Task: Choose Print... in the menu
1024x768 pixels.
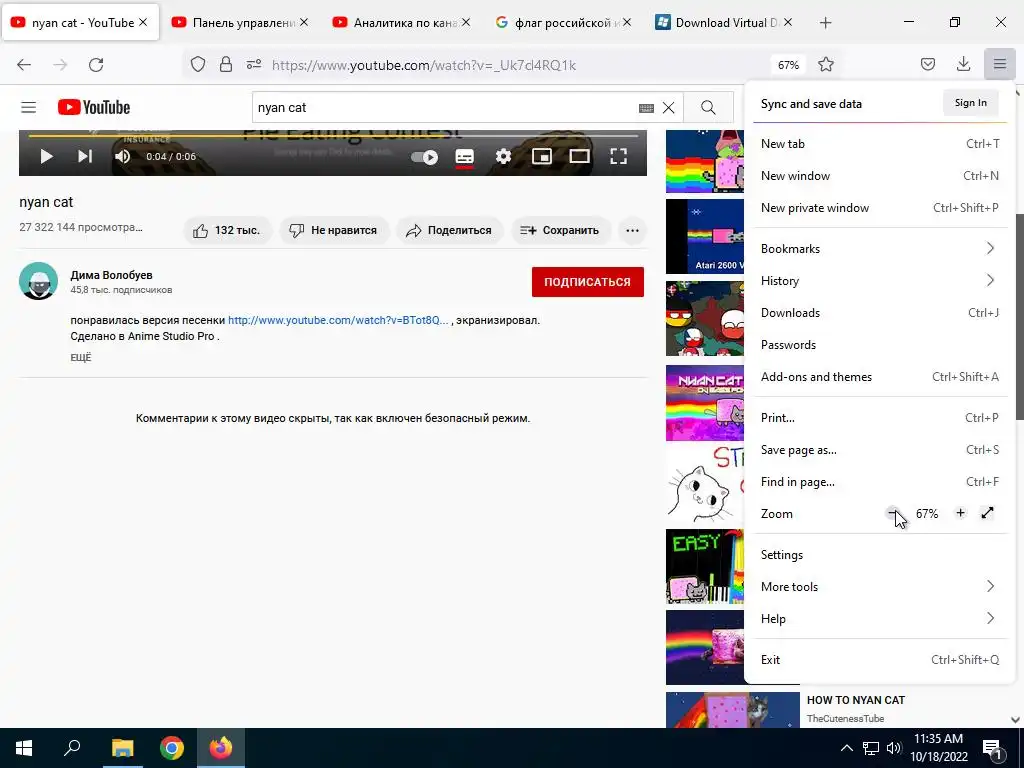Action: pyautogui.click(x=880, y=418)
